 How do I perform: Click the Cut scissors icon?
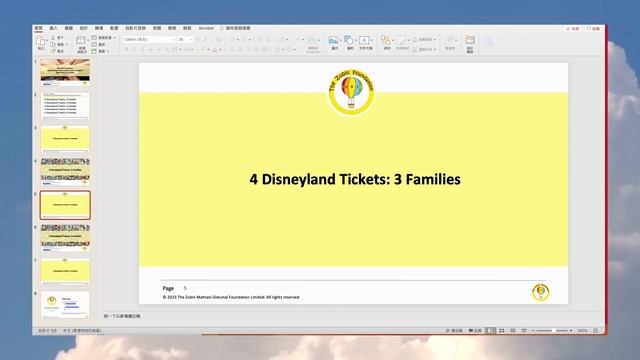tap(53, 38)
